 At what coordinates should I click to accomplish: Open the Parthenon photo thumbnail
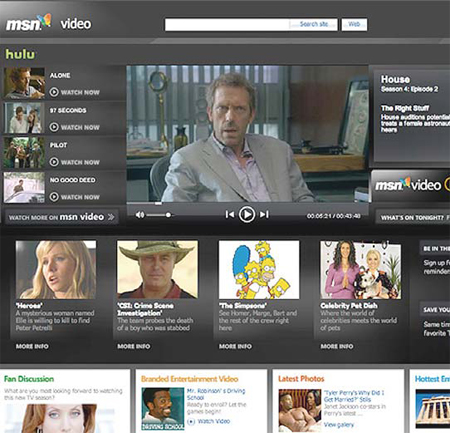point(433,408)
